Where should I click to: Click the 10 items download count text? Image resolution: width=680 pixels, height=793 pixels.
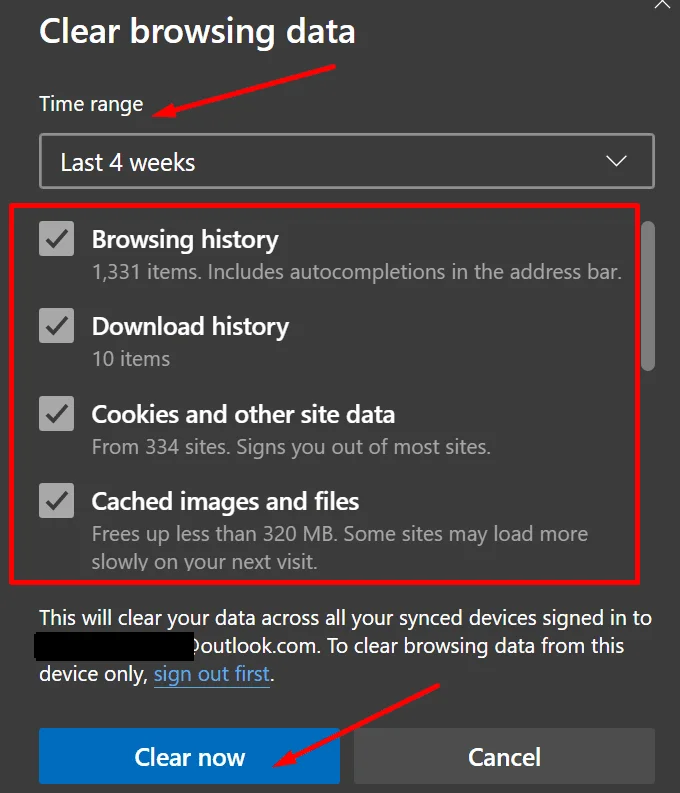[131, 359]
